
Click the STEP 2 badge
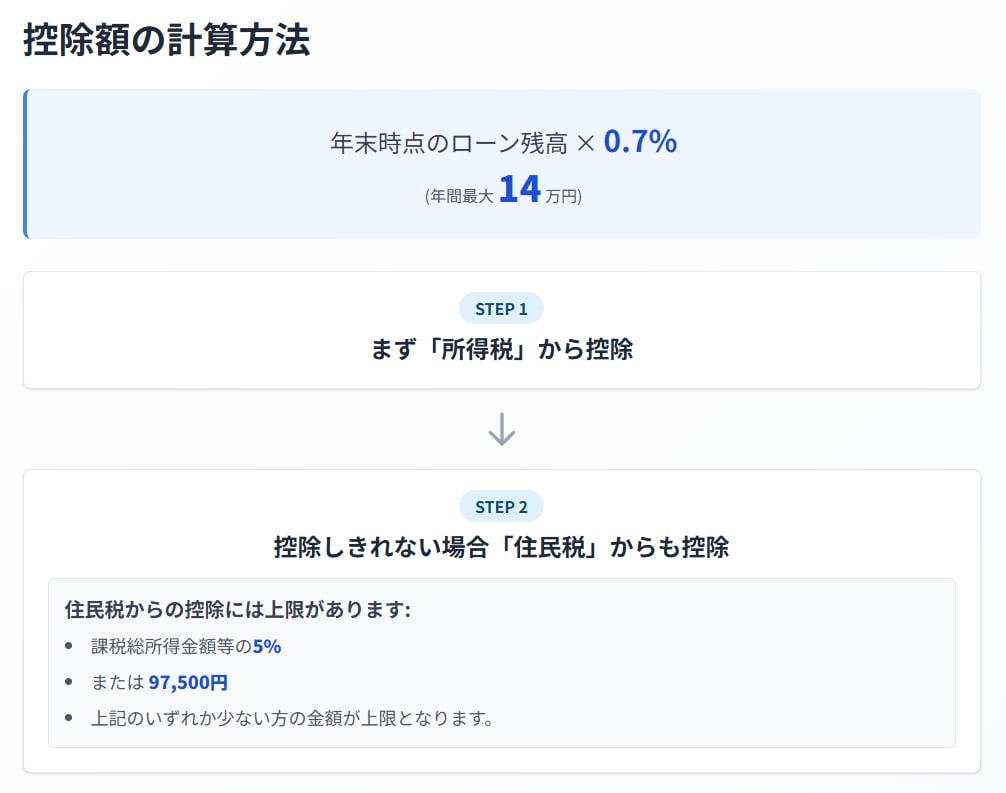tap(501, 507)
